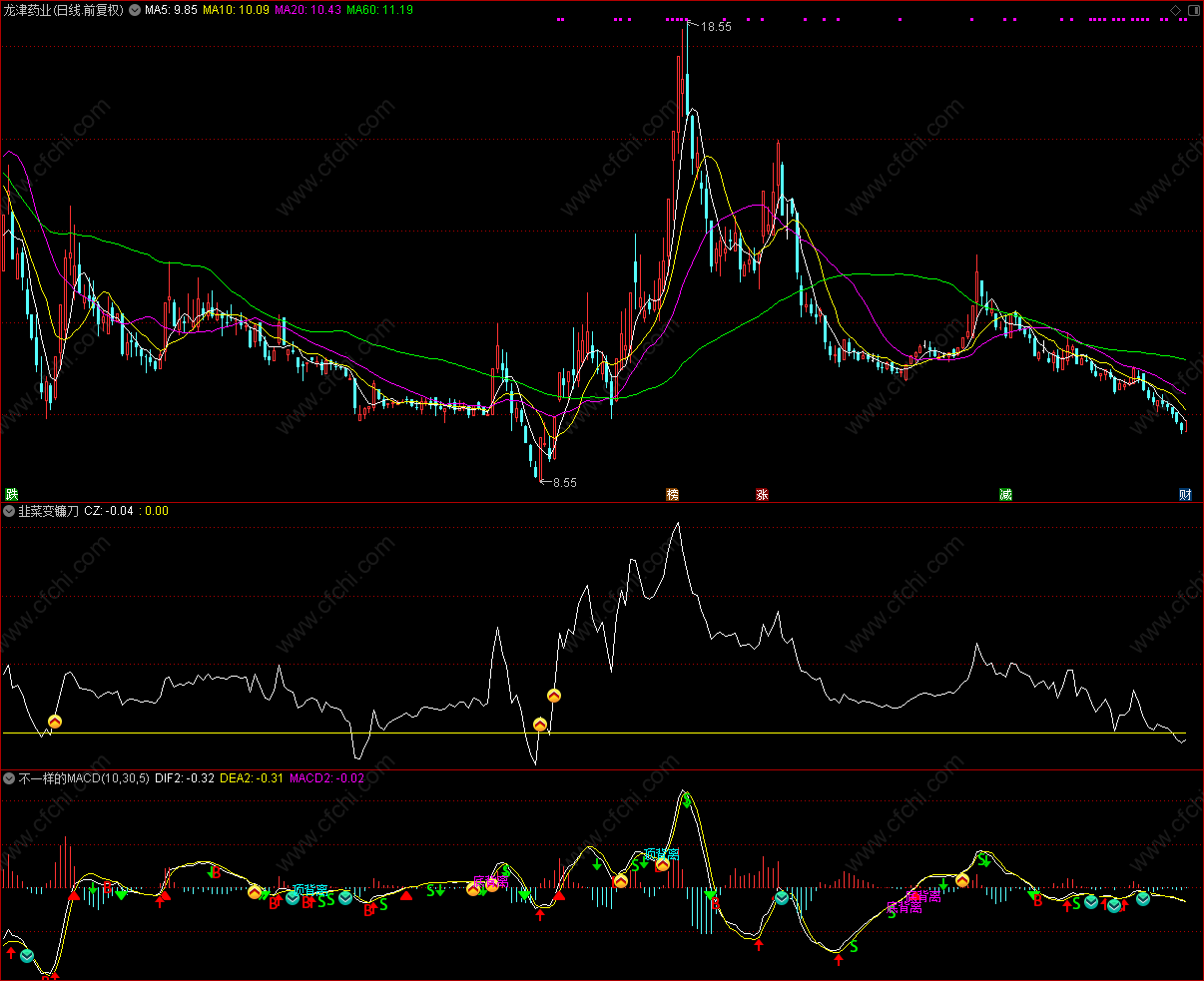This screenshot has width=1204, height=981.
Task: Click the teal check marker at MACD far left
Action: tap(27, 956)
